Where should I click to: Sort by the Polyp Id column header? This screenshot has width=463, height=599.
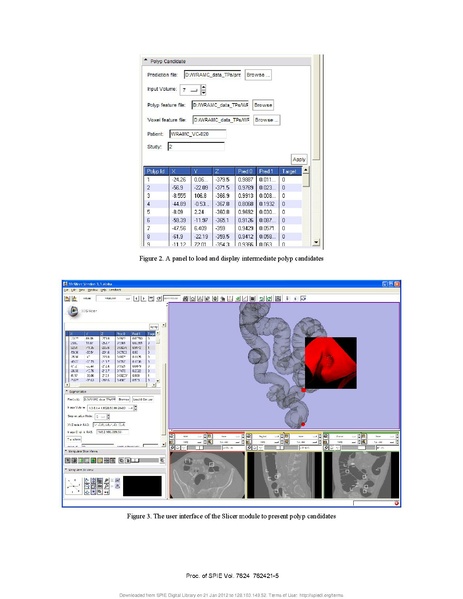(156, 171)
